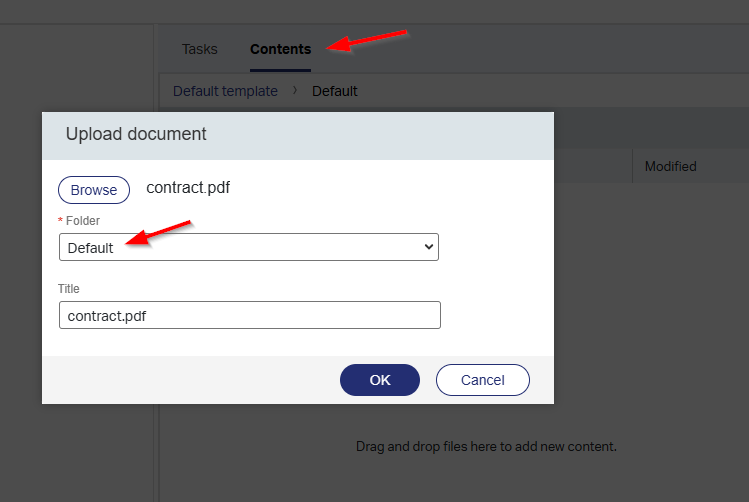
Task: Switch to the Tasks tab
Action: [x=199, y=49]
